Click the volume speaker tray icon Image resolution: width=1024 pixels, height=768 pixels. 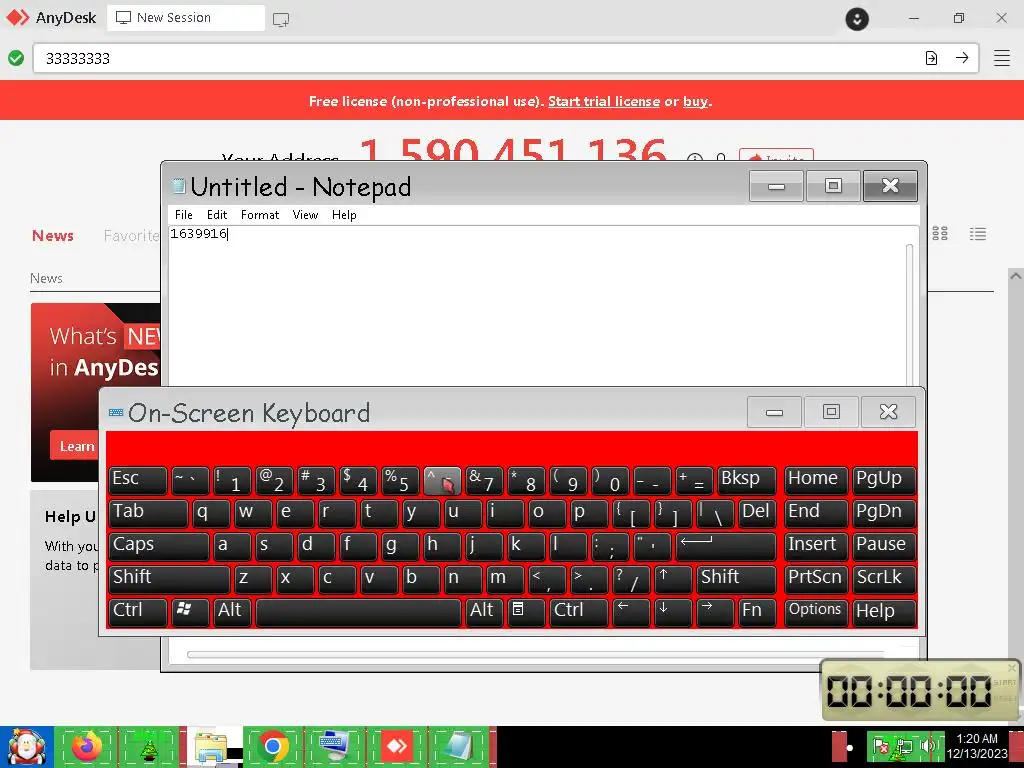[926, 746]
